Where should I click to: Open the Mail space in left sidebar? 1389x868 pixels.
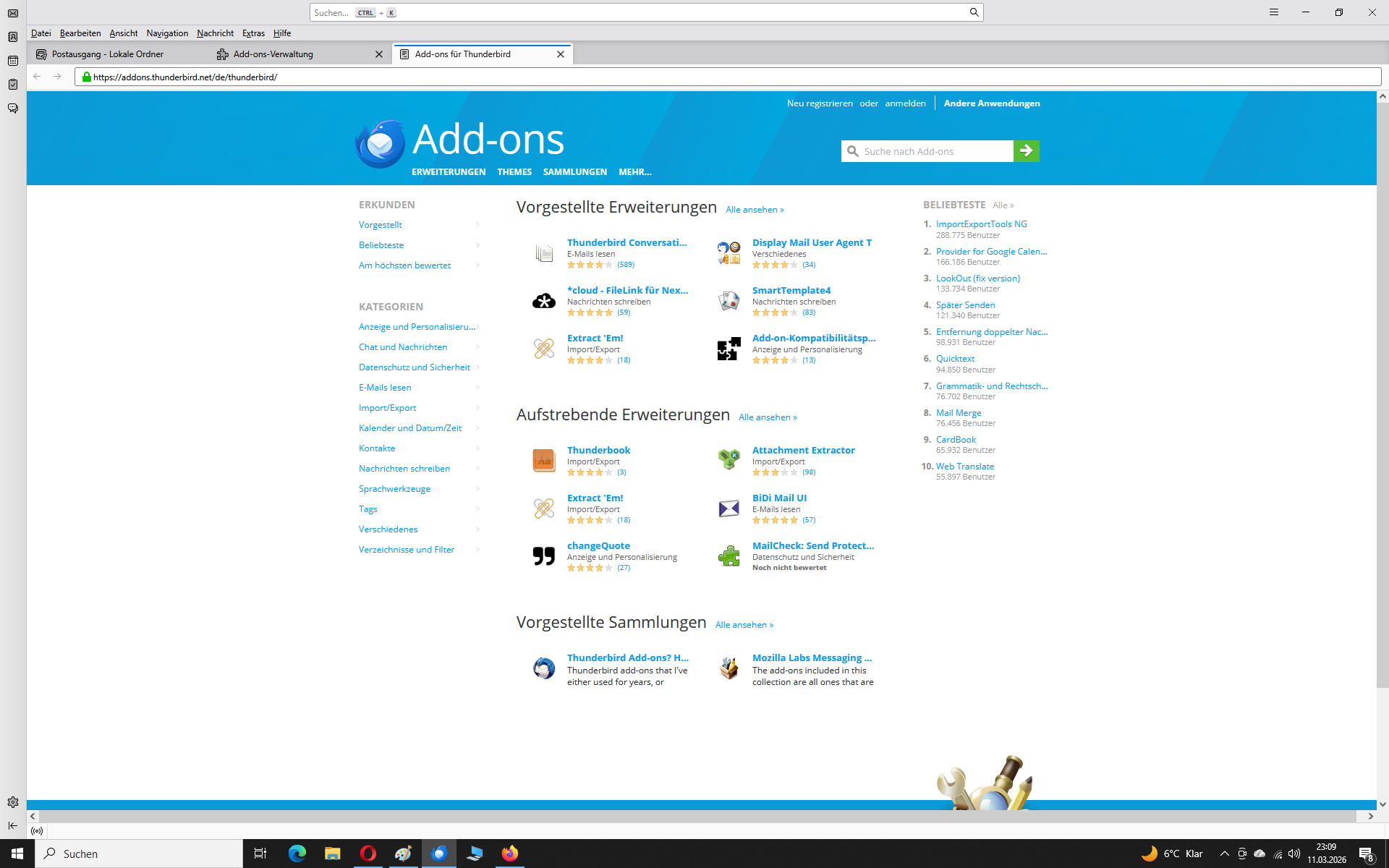coord(13,13)
